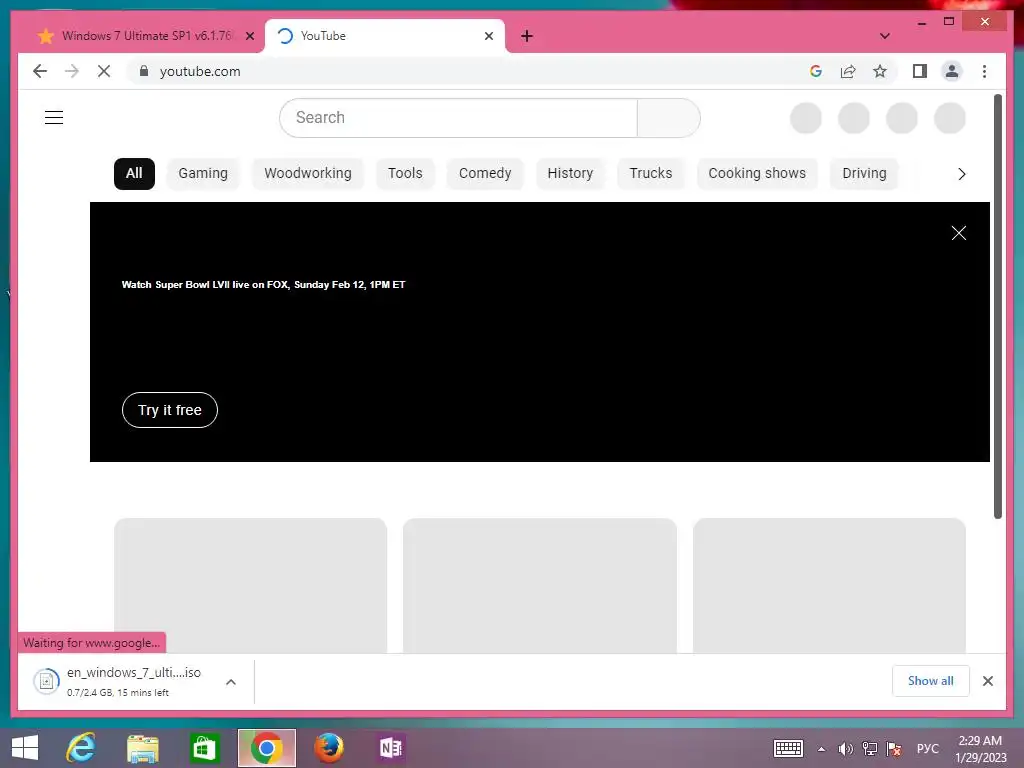Open the middle loading video thumbnail
The height and width of the screenshot is (768, 1024).
pos(539,586)
